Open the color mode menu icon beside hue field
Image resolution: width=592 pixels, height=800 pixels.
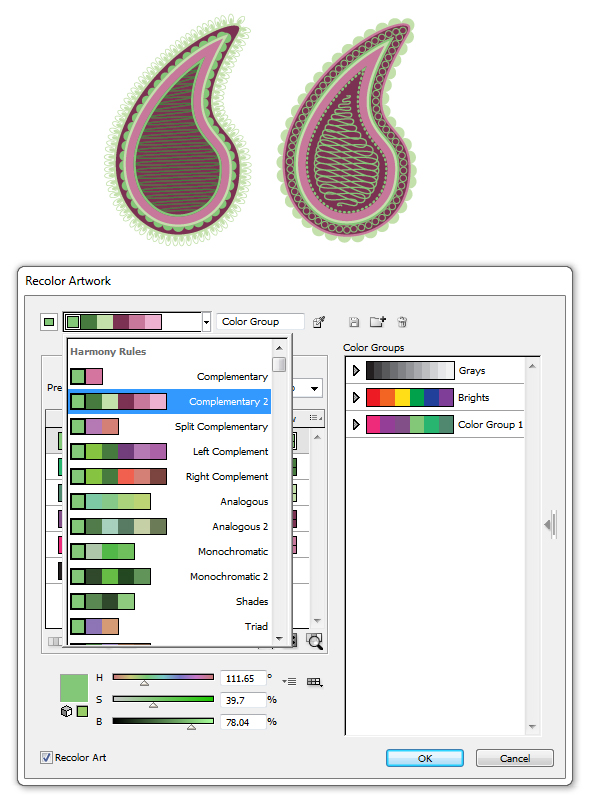[x=289, y=681]
